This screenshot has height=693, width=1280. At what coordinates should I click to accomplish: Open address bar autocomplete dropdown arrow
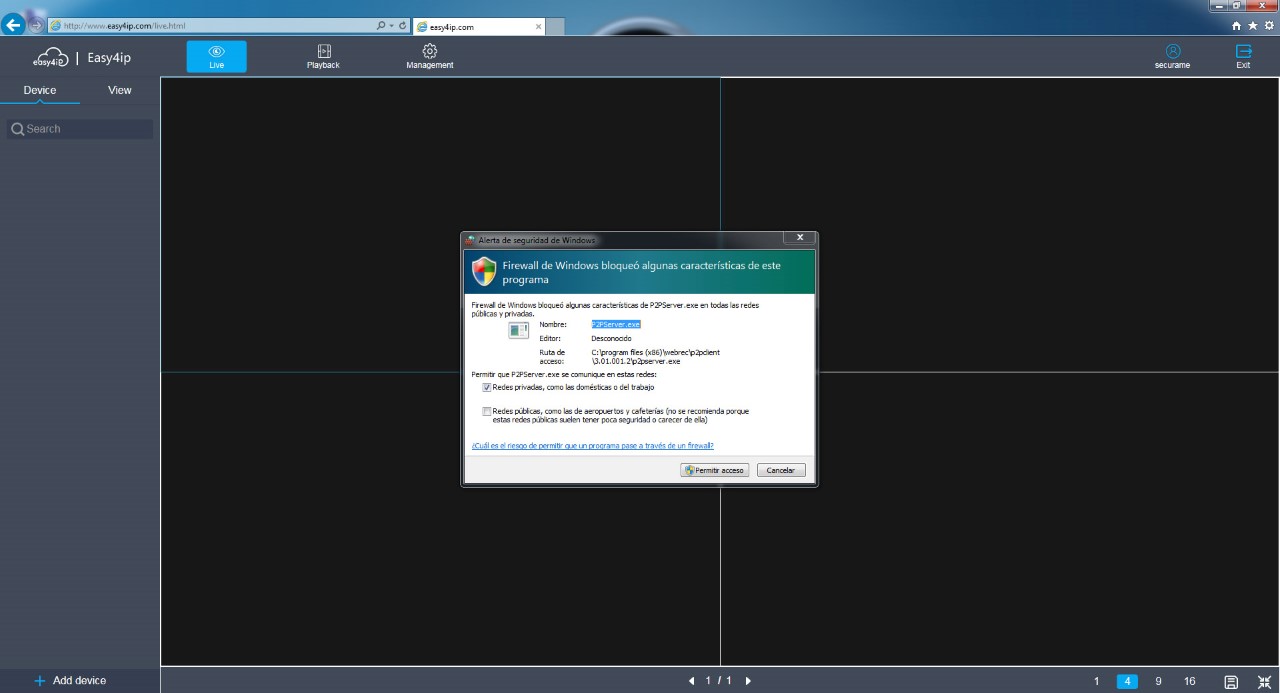(x=391, y=25)
